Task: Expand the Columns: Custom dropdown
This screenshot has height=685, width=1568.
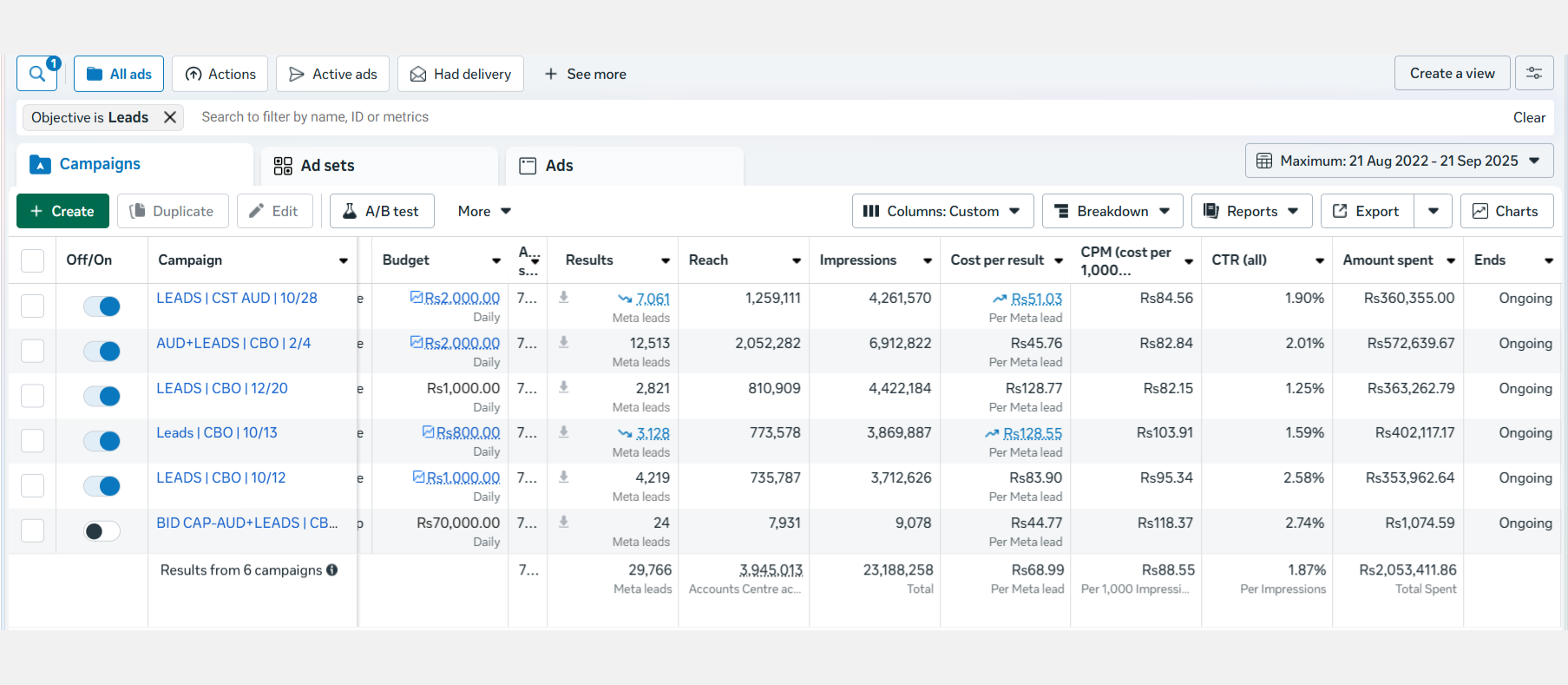Action: pyautogui.click(x=942, y=211)
